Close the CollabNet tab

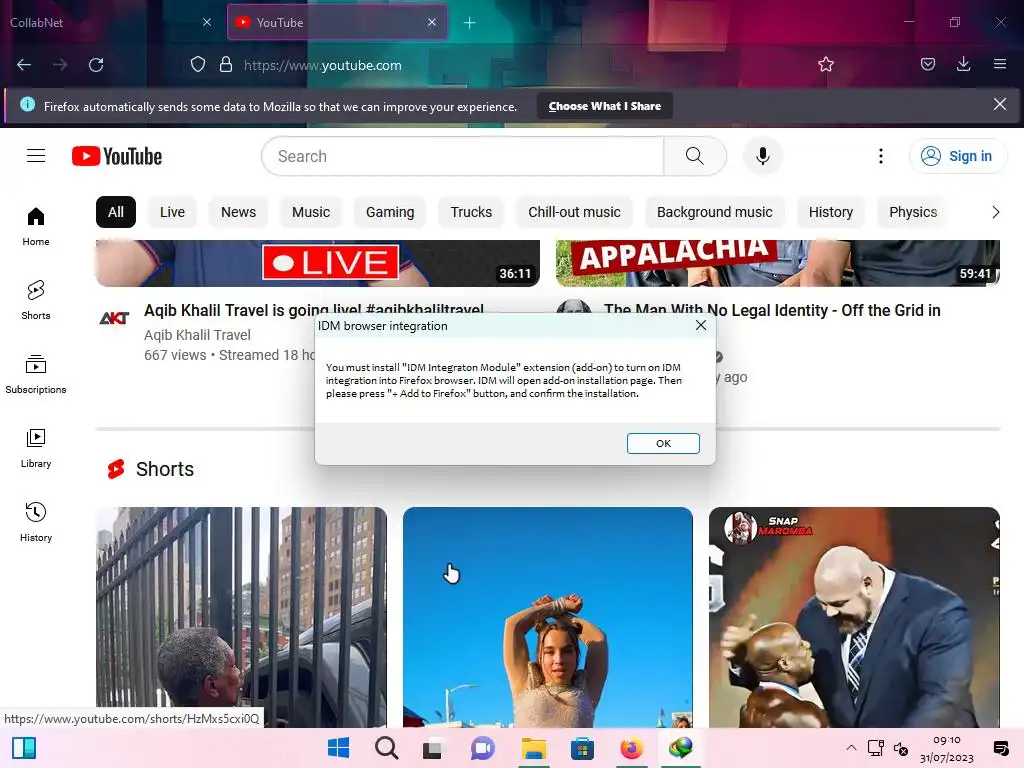point(207,22)
